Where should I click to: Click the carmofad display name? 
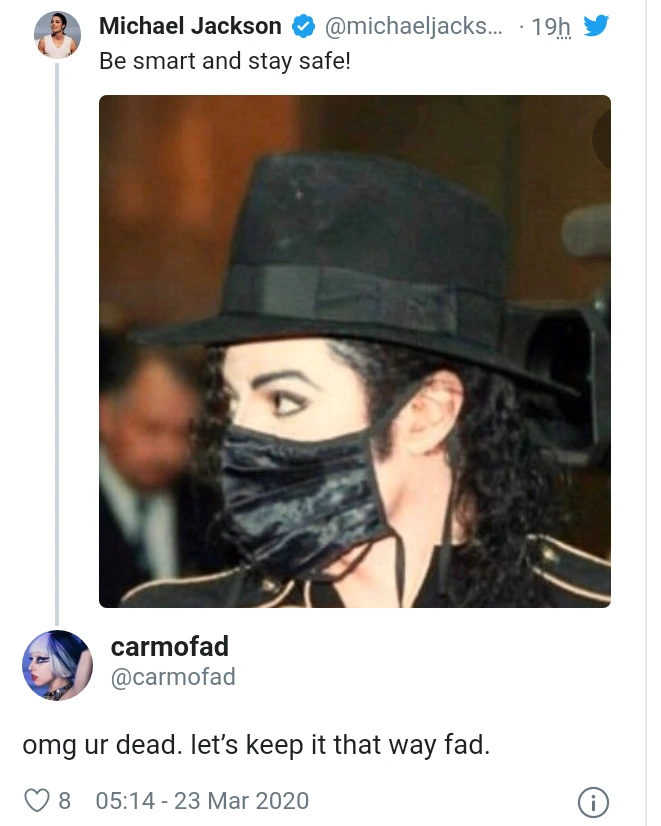[170, 646]
